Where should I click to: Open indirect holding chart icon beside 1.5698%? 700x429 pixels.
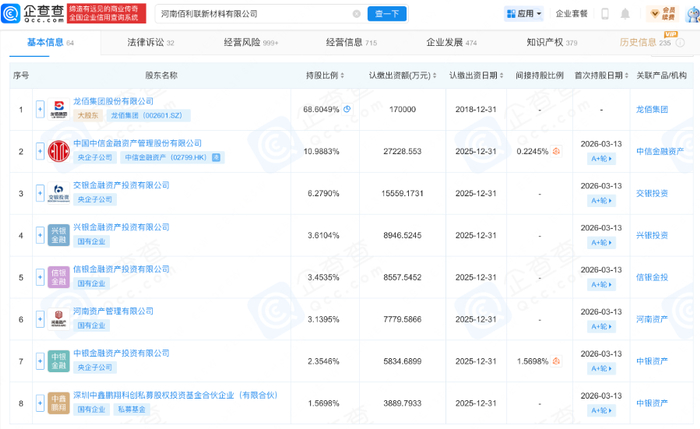point(557,360)
